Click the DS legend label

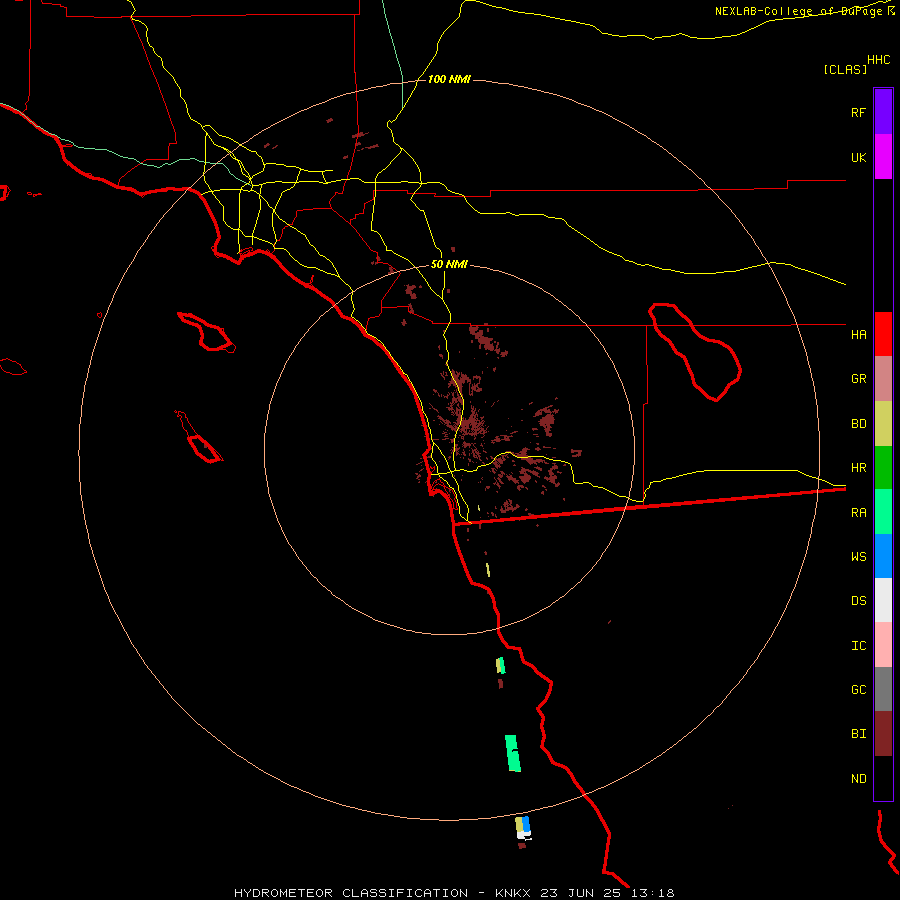click(x=858, y=601)
